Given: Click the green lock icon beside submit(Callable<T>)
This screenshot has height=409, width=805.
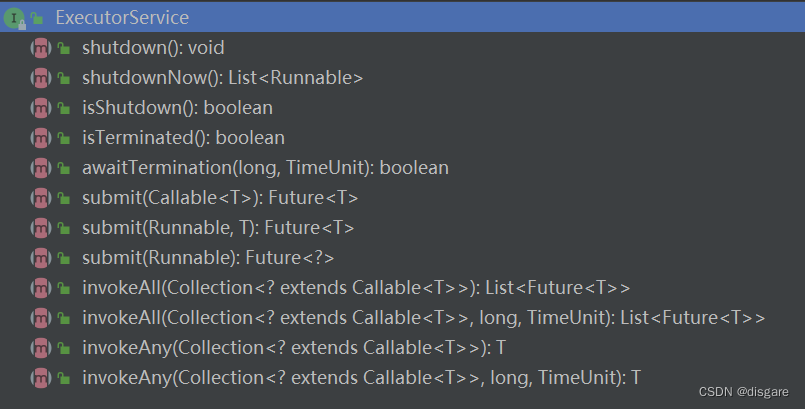Looking at the screenshot, I should [x=63, y=198].
